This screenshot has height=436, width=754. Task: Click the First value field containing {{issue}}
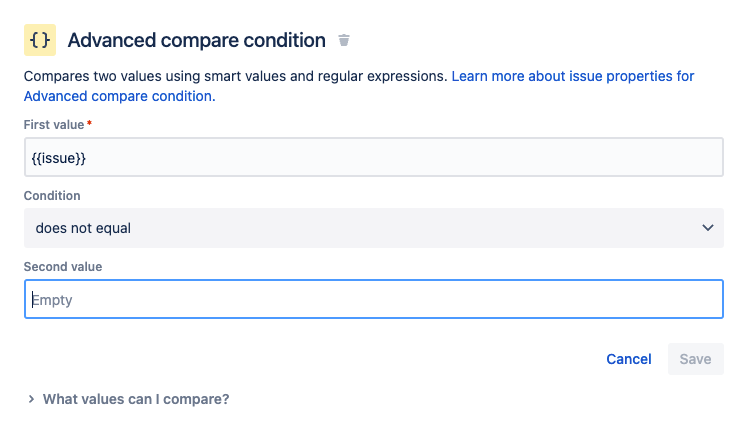tap(374, 157)
